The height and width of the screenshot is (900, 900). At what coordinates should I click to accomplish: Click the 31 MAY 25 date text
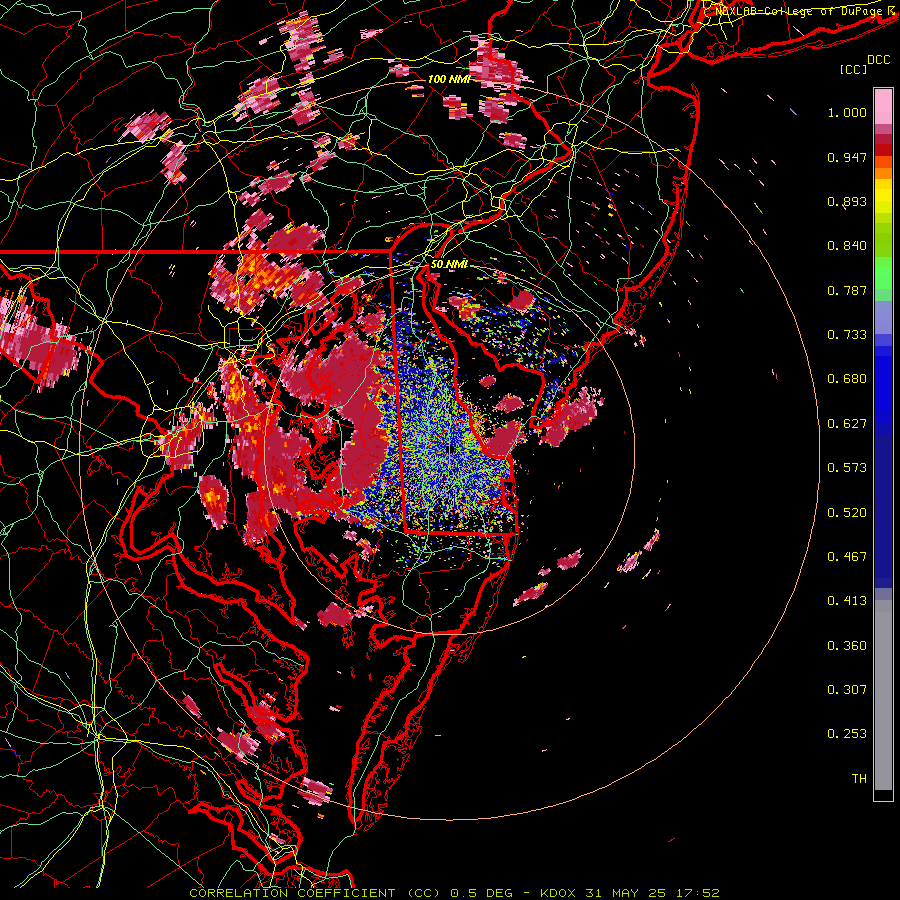626,893
